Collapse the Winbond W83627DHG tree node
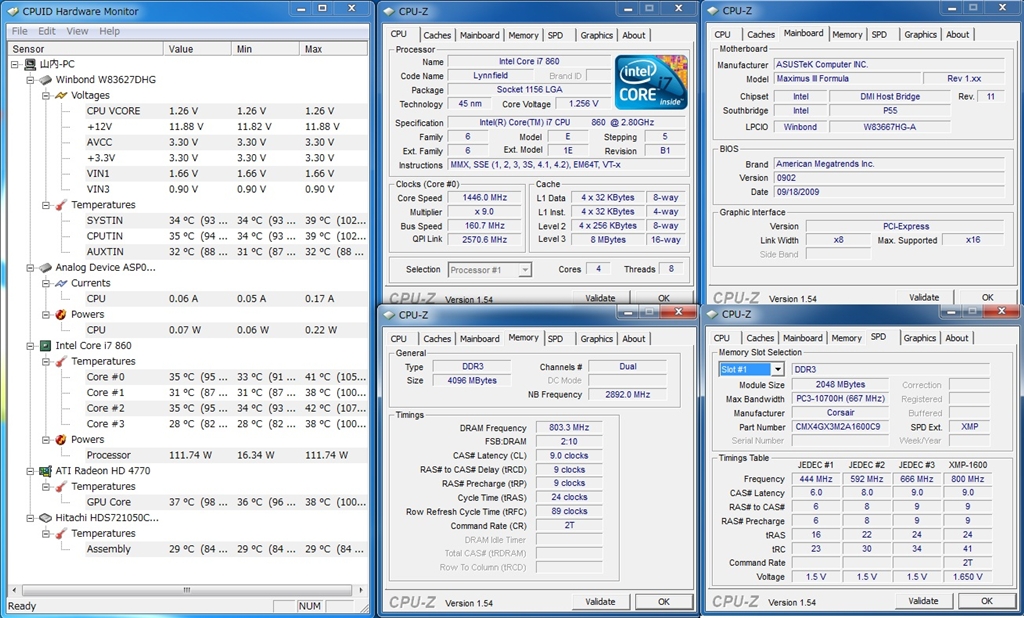The width and height of the screenshot is (1024, 618). click(30, 80)
